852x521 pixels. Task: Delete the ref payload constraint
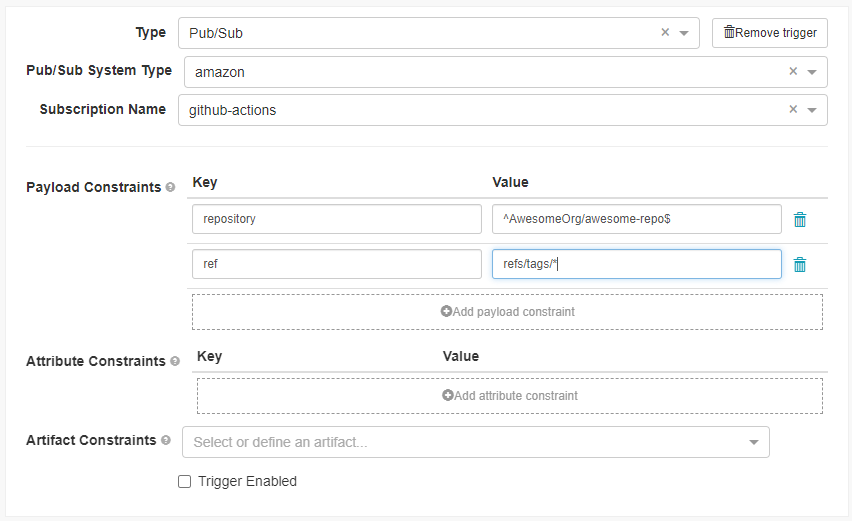tap(800, 265)
